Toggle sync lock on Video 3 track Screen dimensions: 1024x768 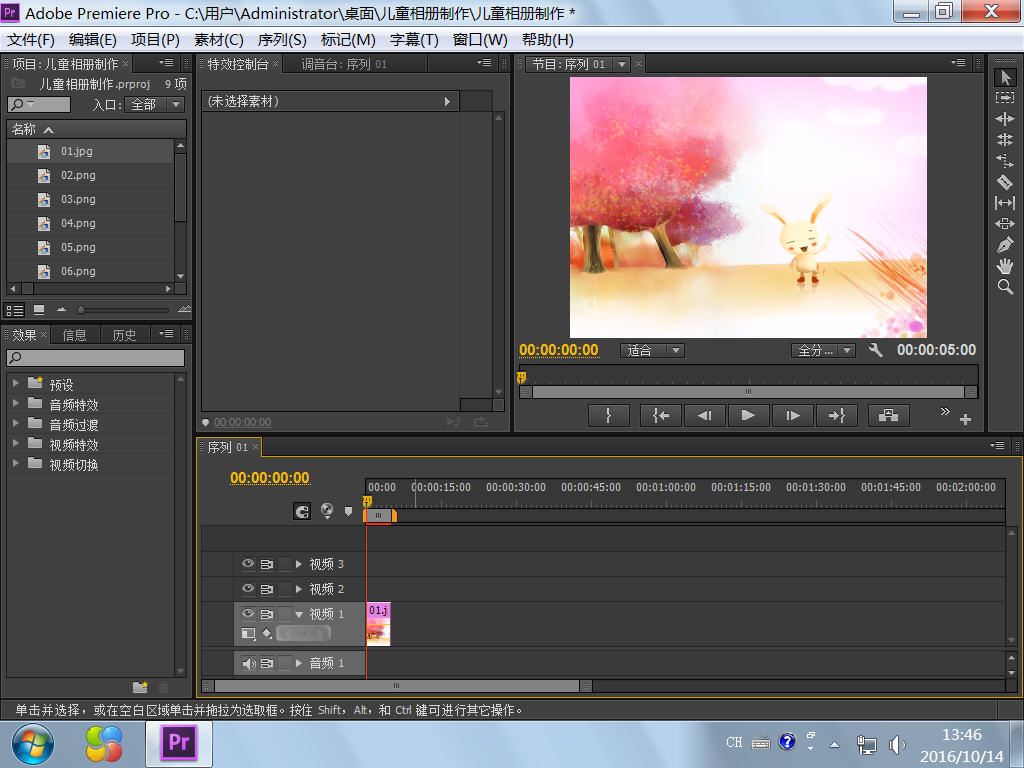(267, 564)
